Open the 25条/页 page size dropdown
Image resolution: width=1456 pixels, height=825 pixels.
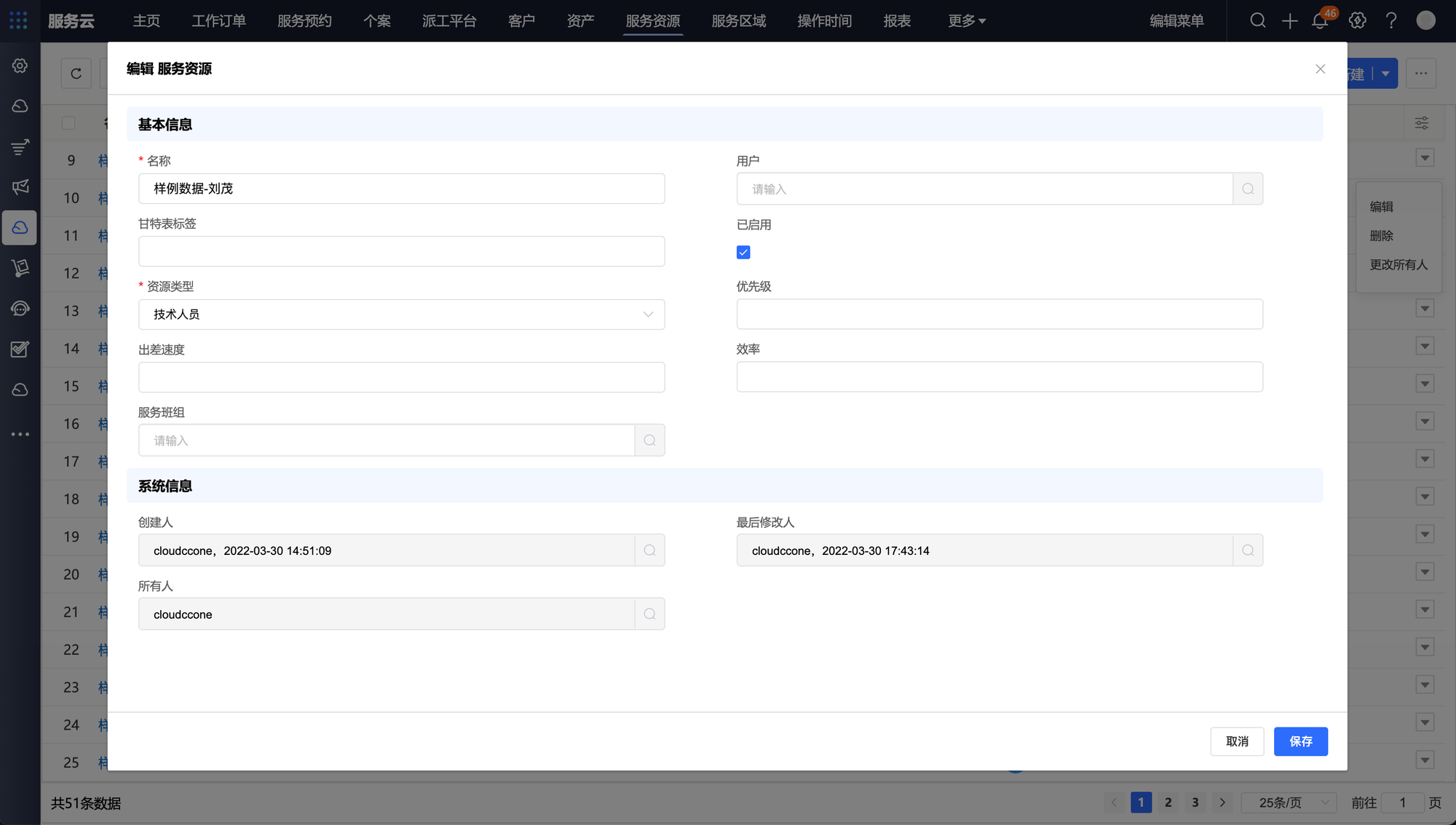(x=1288, y=802)
